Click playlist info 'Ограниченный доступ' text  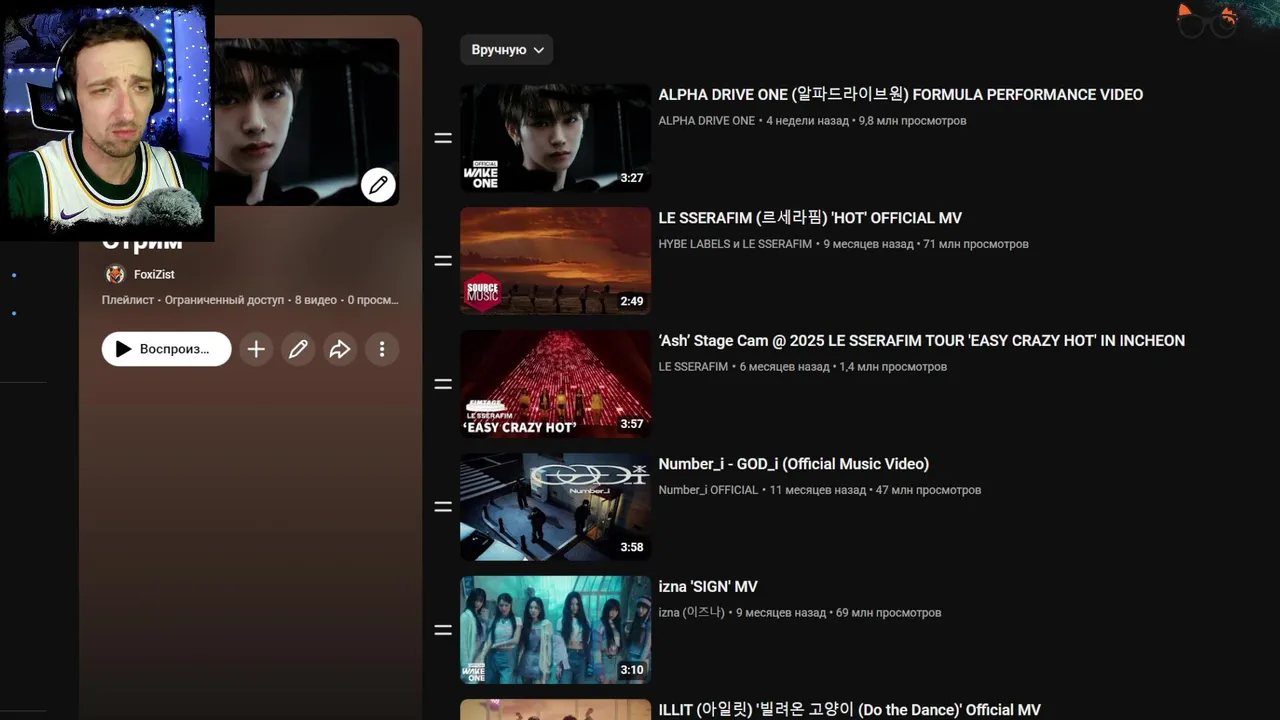coord(224,300)
